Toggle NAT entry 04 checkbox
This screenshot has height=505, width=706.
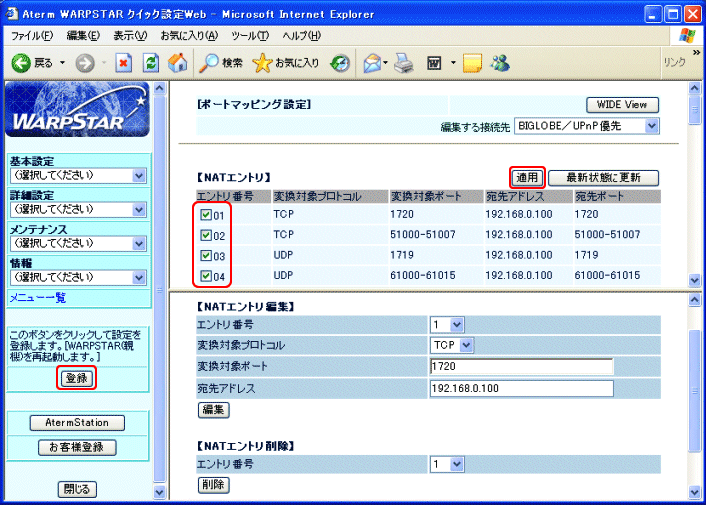(205, 276)
